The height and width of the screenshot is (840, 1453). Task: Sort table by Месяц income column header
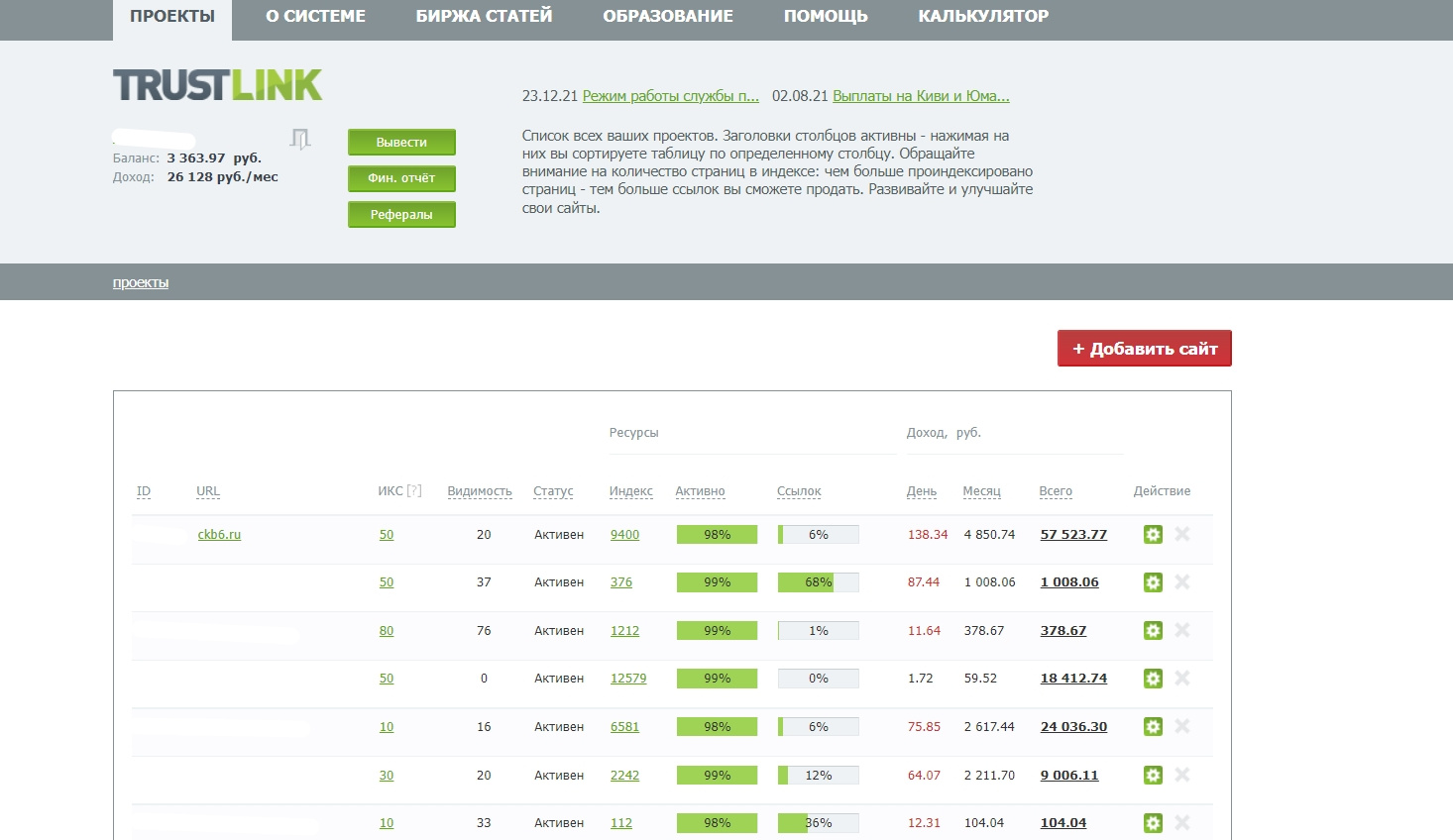pos(981,491)
